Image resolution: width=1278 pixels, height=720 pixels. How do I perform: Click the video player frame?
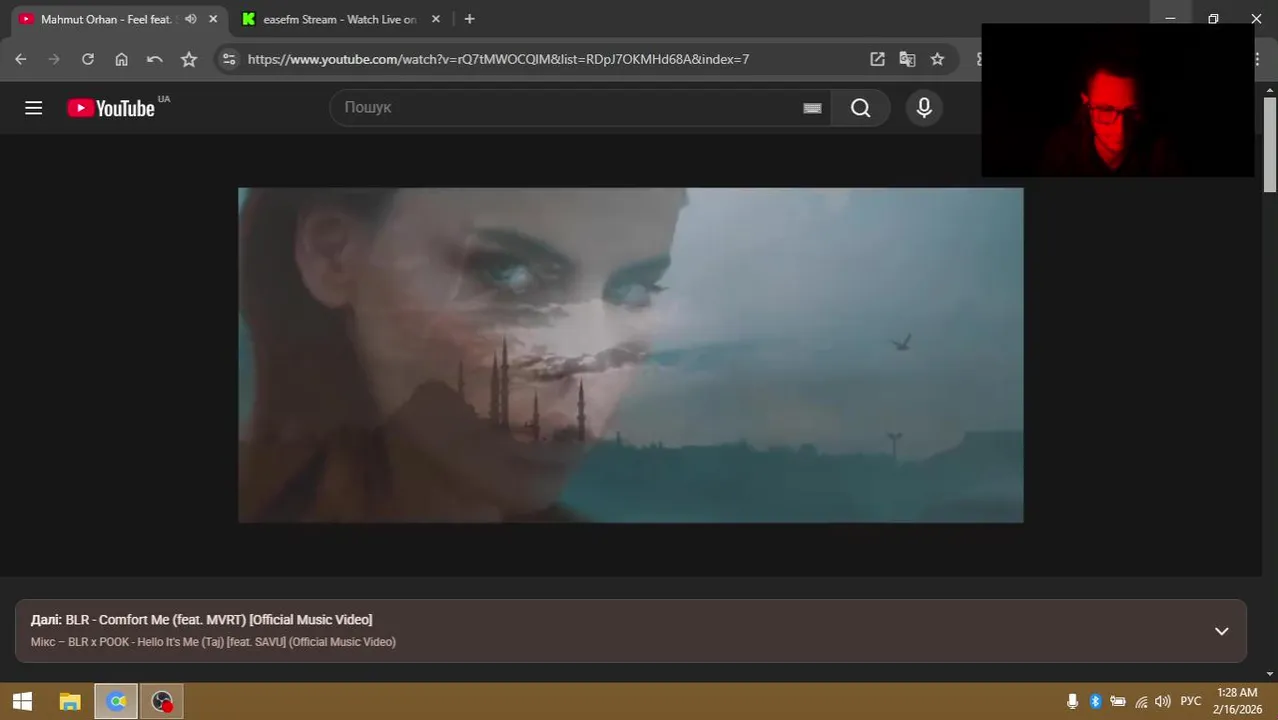tap(630, 355)
